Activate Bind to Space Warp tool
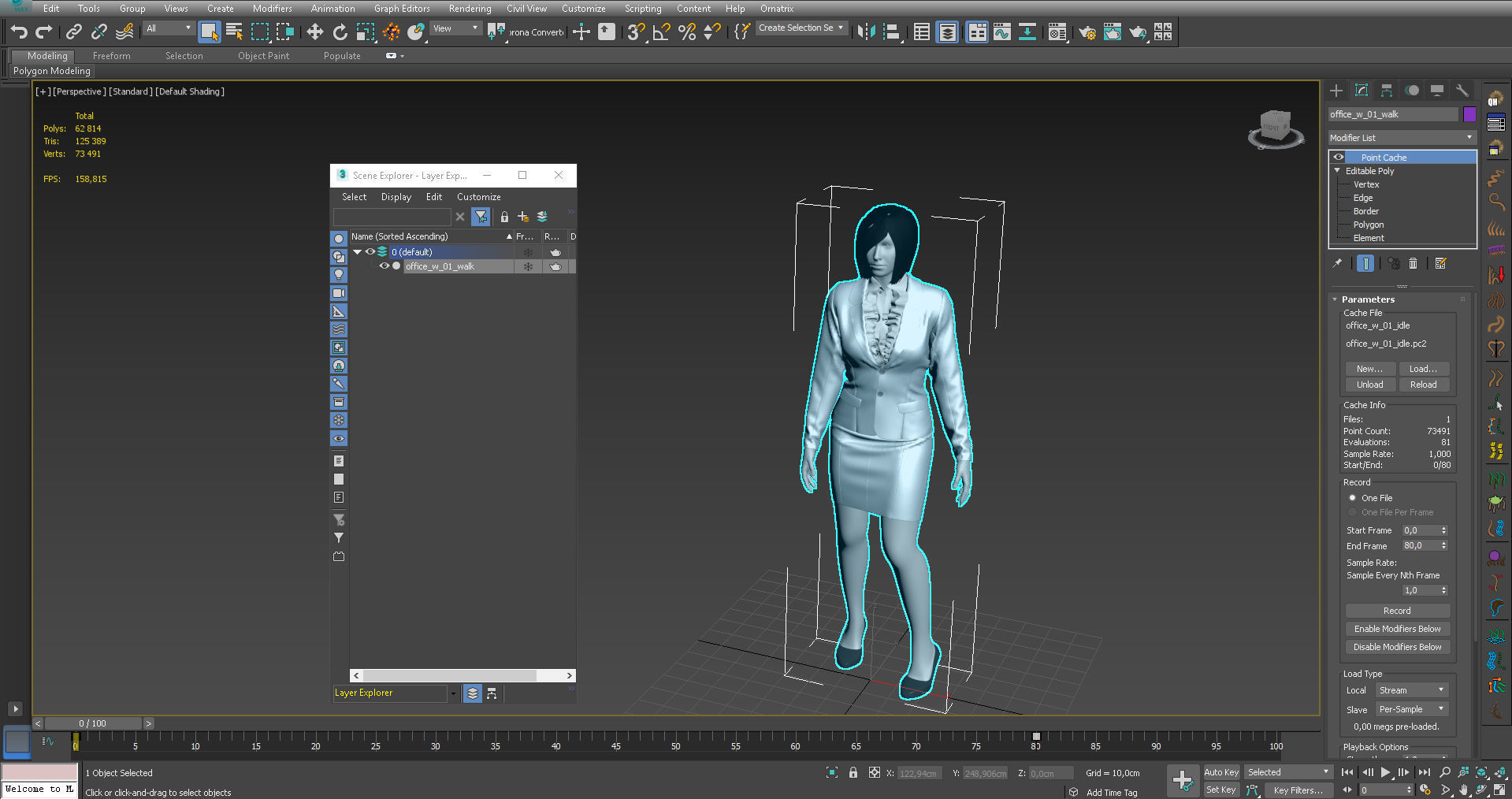The image size is (1512, 799). pyautogui.click(x=124, y=32)
